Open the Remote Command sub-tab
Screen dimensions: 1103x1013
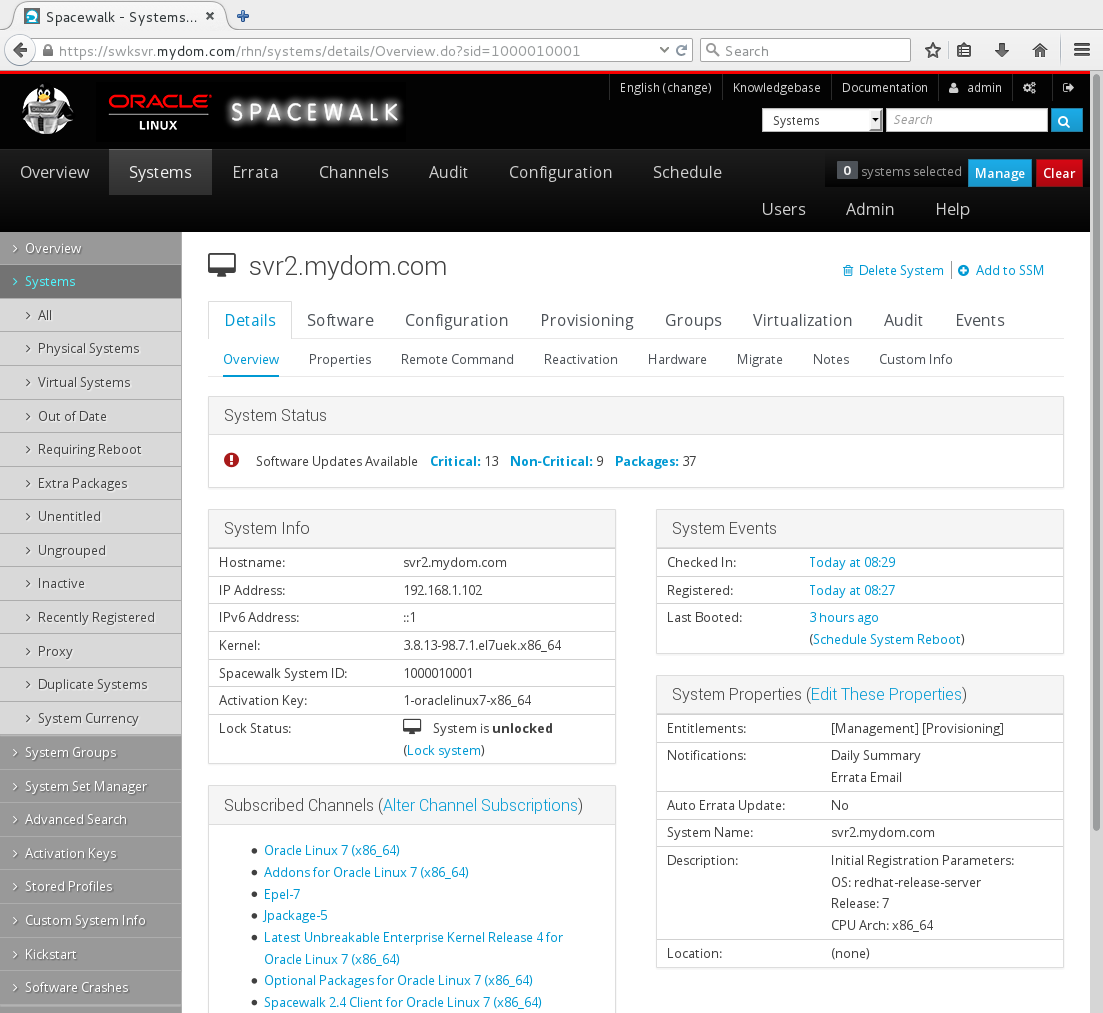pyautogui.click(x=457, y=359)
